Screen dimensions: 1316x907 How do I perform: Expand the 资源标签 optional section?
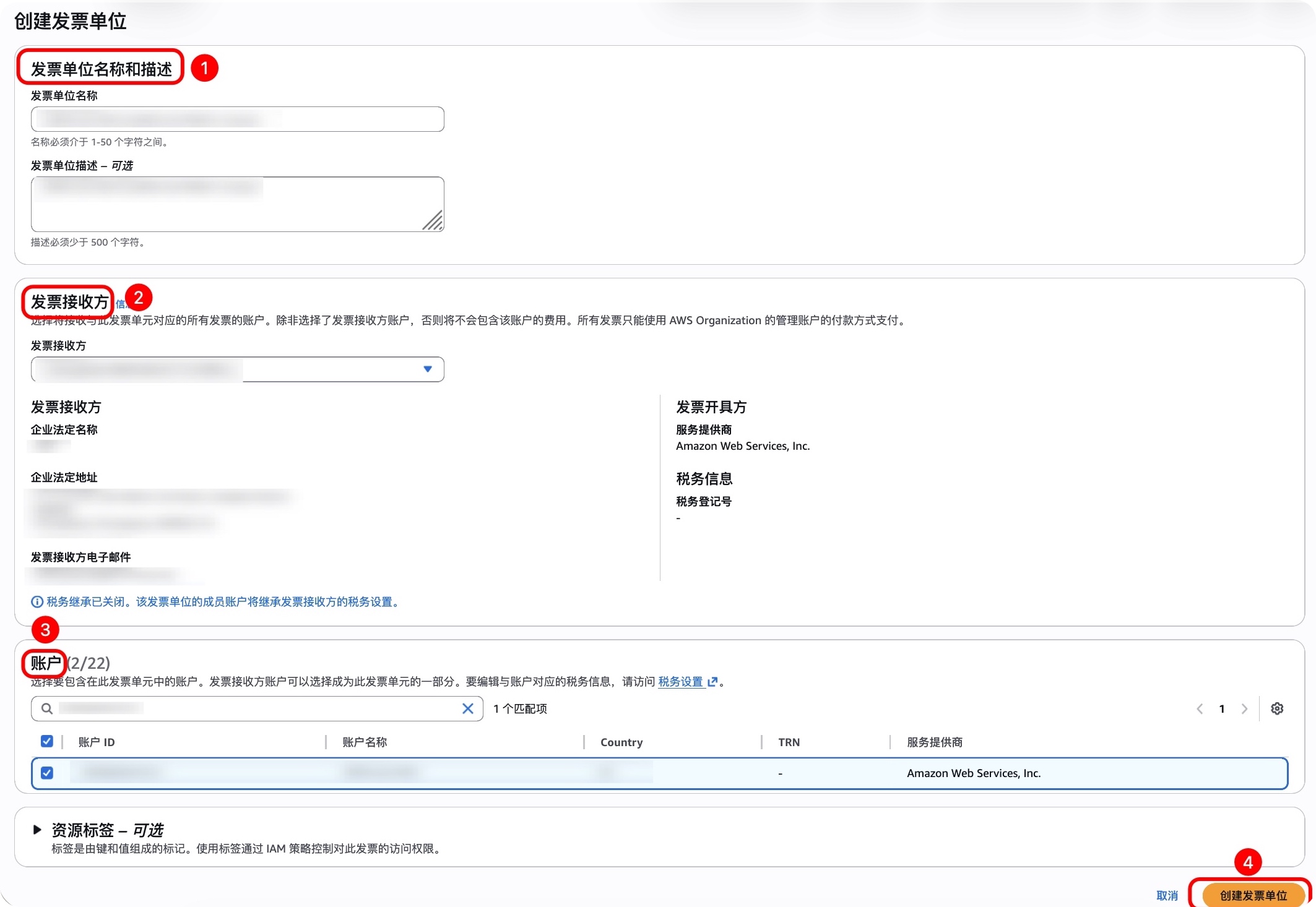pyautogui.click(x=37, y=830)
